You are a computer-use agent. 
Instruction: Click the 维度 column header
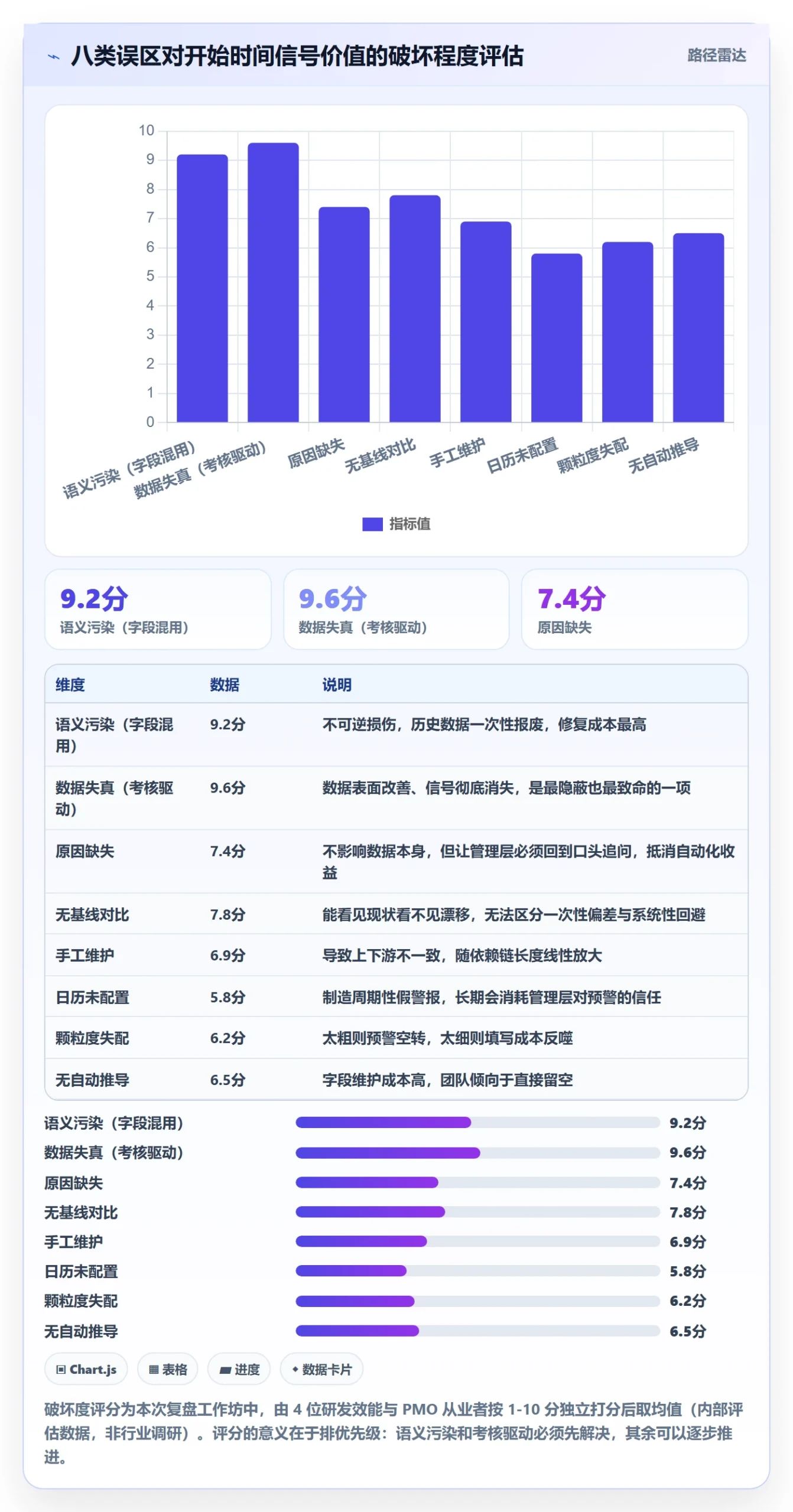click(x=70, y=685)
